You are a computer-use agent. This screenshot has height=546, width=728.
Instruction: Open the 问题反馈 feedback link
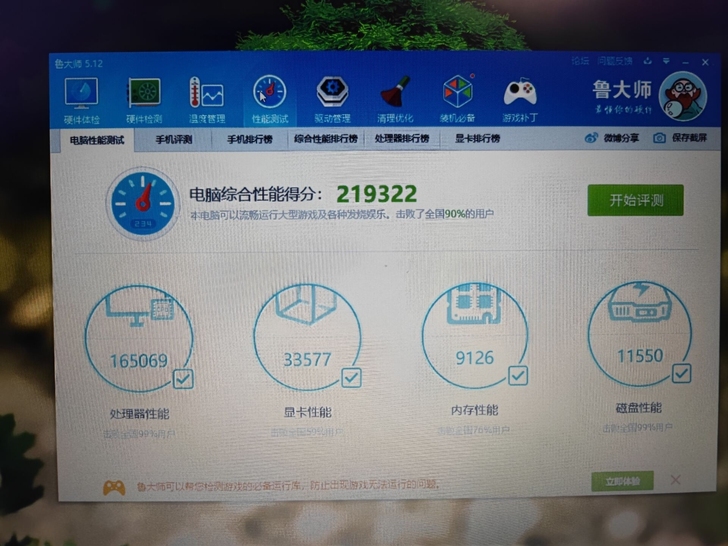(x=615, y=61)
